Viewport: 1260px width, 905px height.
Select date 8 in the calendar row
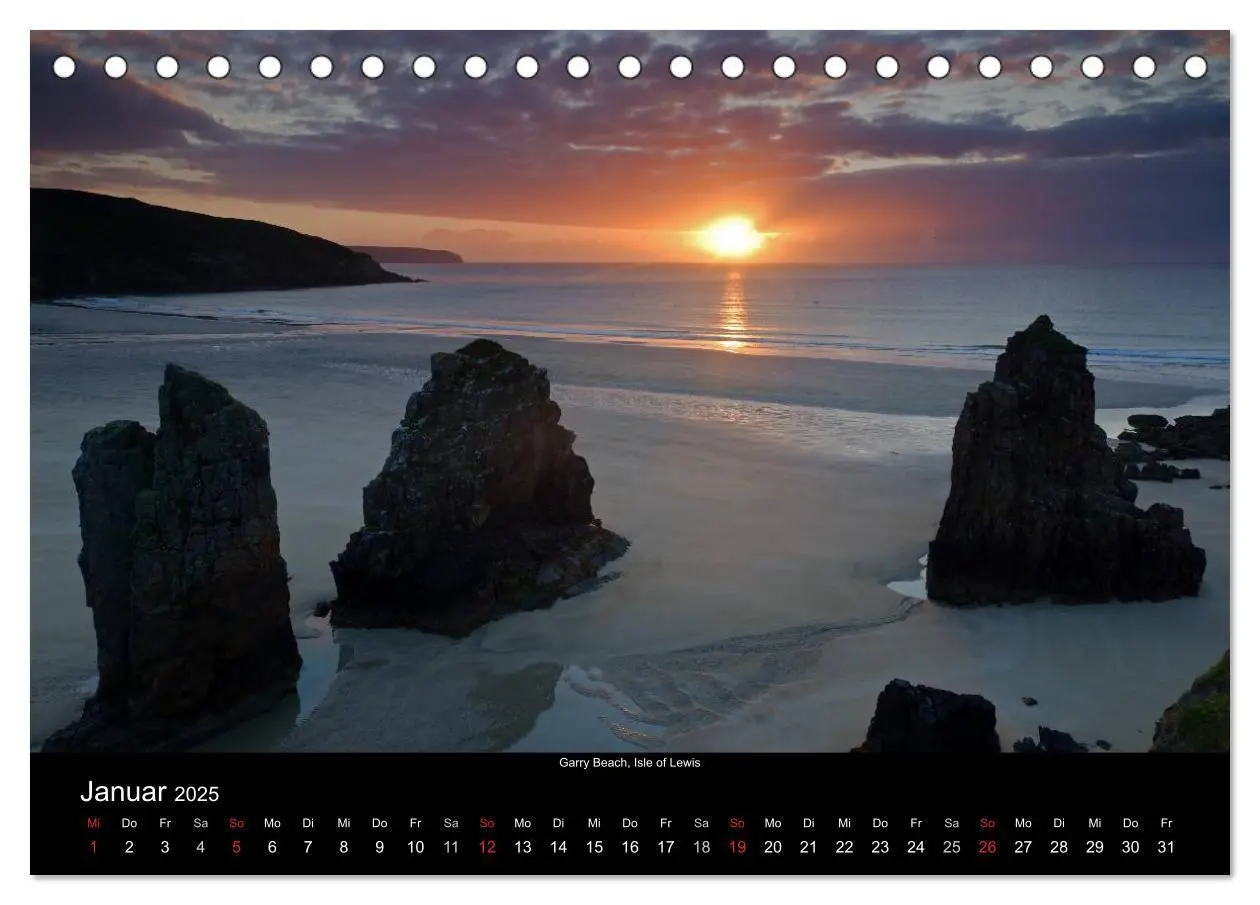(344, 847)
